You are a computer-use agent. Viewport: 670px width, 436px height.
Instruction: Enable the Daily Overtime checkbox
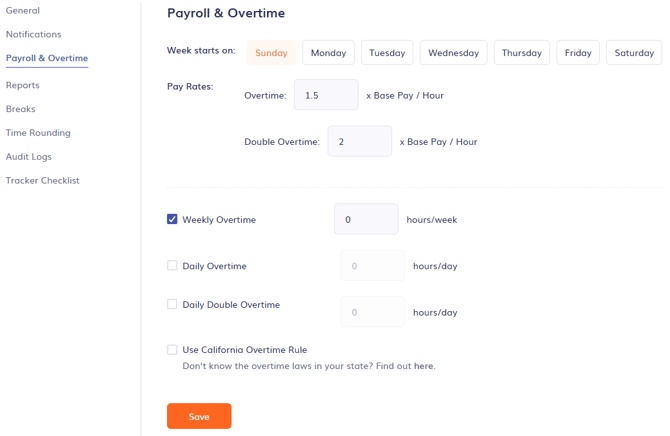(x=172, y=266)
